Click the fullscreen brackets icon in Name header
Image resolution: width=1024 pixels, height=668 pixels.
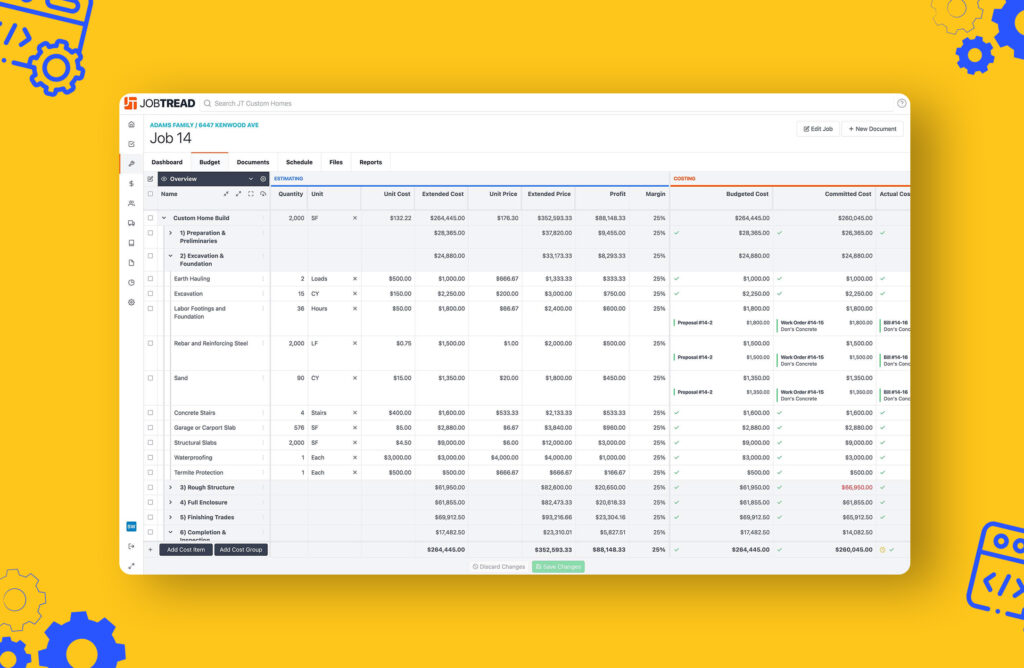coord(251,194)
